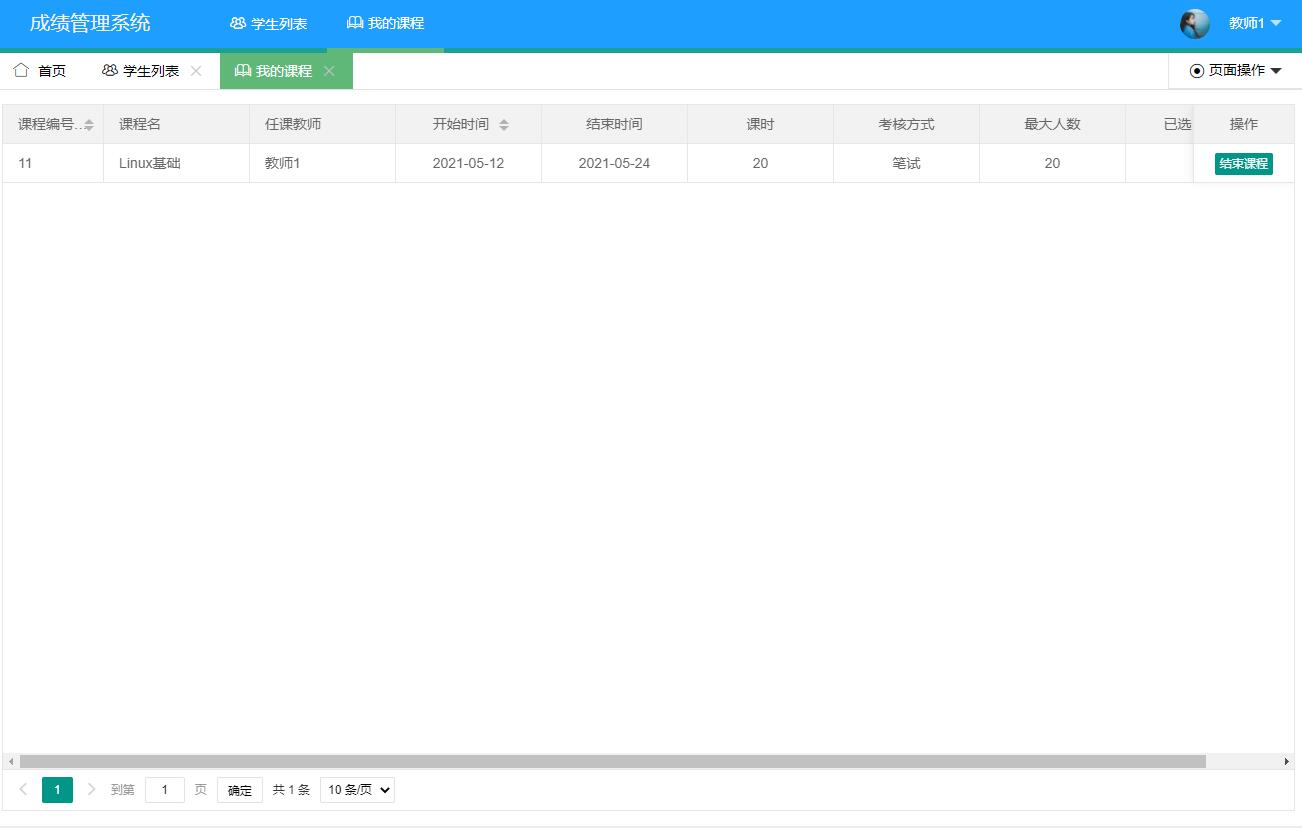Image resolution: width=1302 pixels, height=828 pixels.
Task: Click the 结束课程 button for Linux基础
Action: coord(1243,163)
